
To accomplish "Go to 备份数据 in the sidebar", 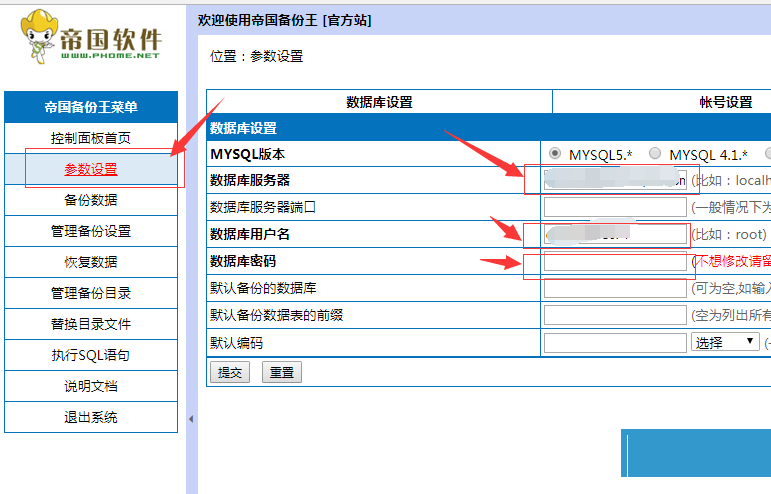I will [91, 200].
